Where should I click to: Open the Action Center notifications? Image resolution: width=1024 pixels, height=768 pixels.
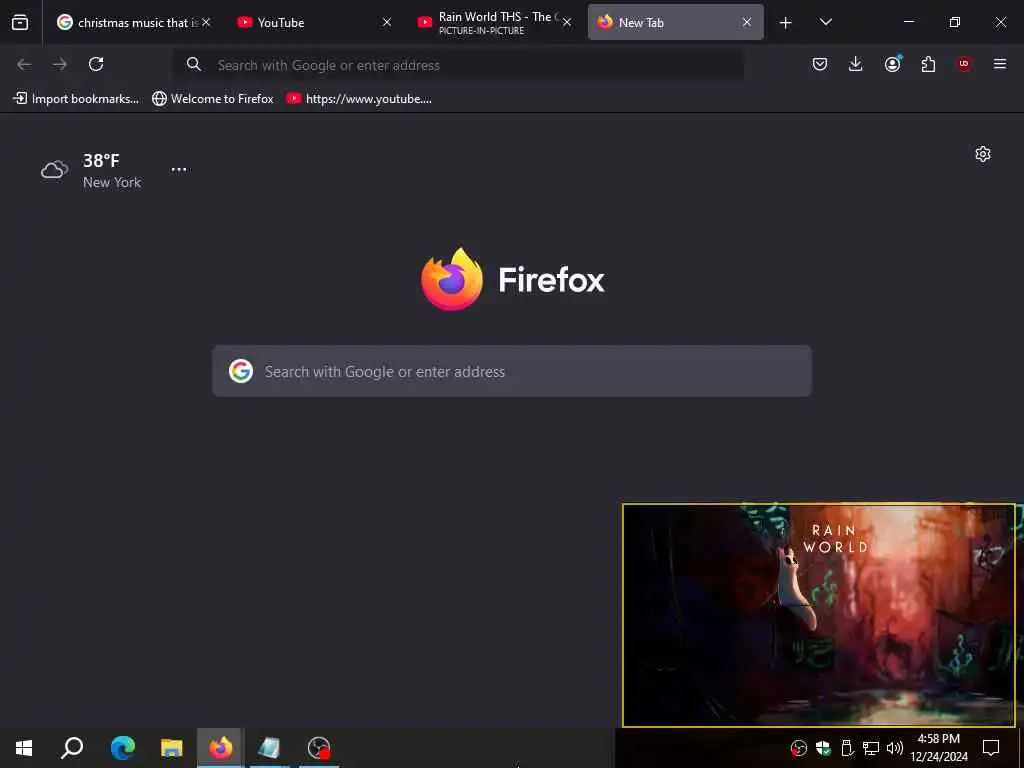point(991,748)
